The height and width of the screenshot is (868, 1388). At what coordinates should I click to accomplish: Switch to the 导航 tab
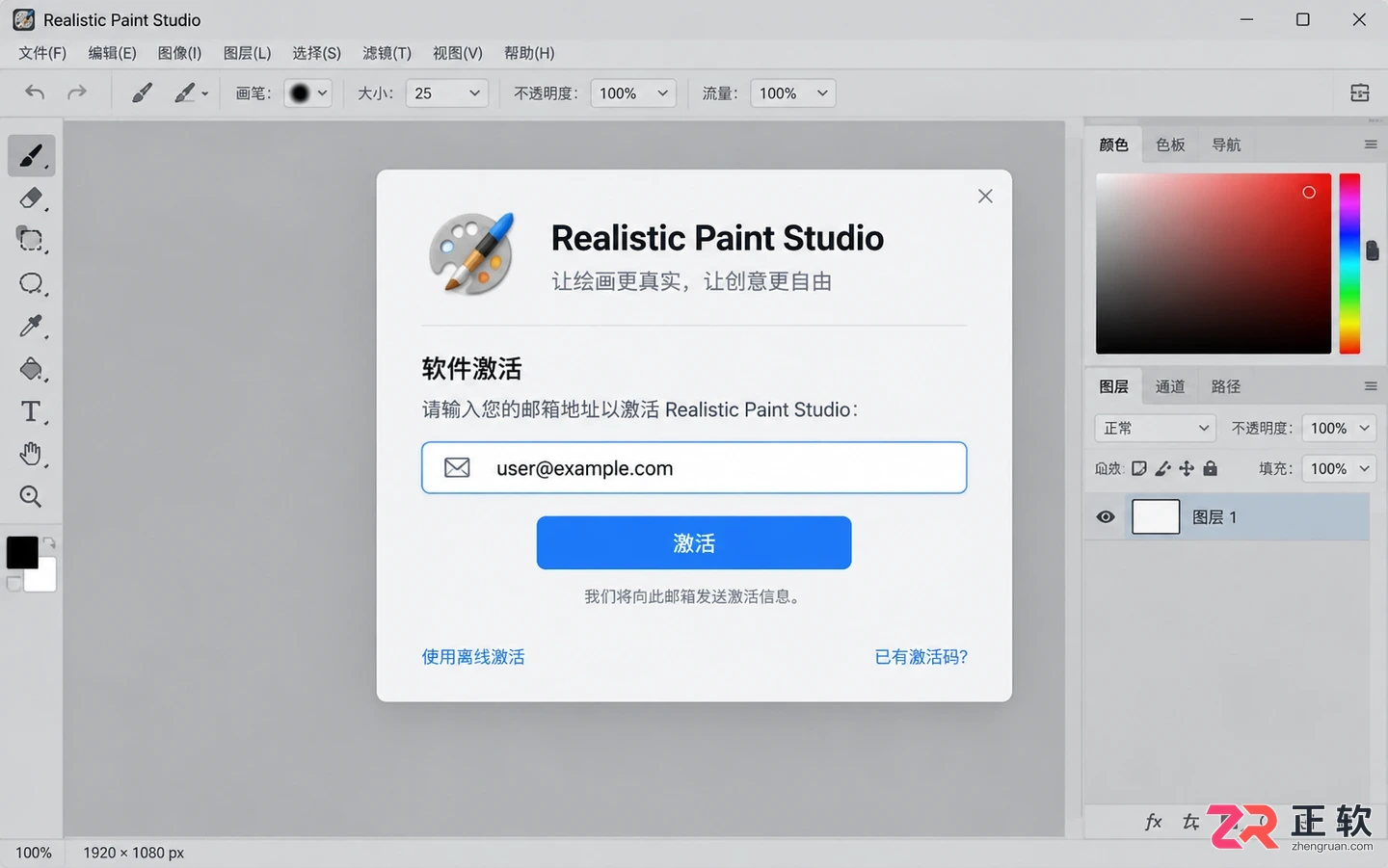[1226, 145]
